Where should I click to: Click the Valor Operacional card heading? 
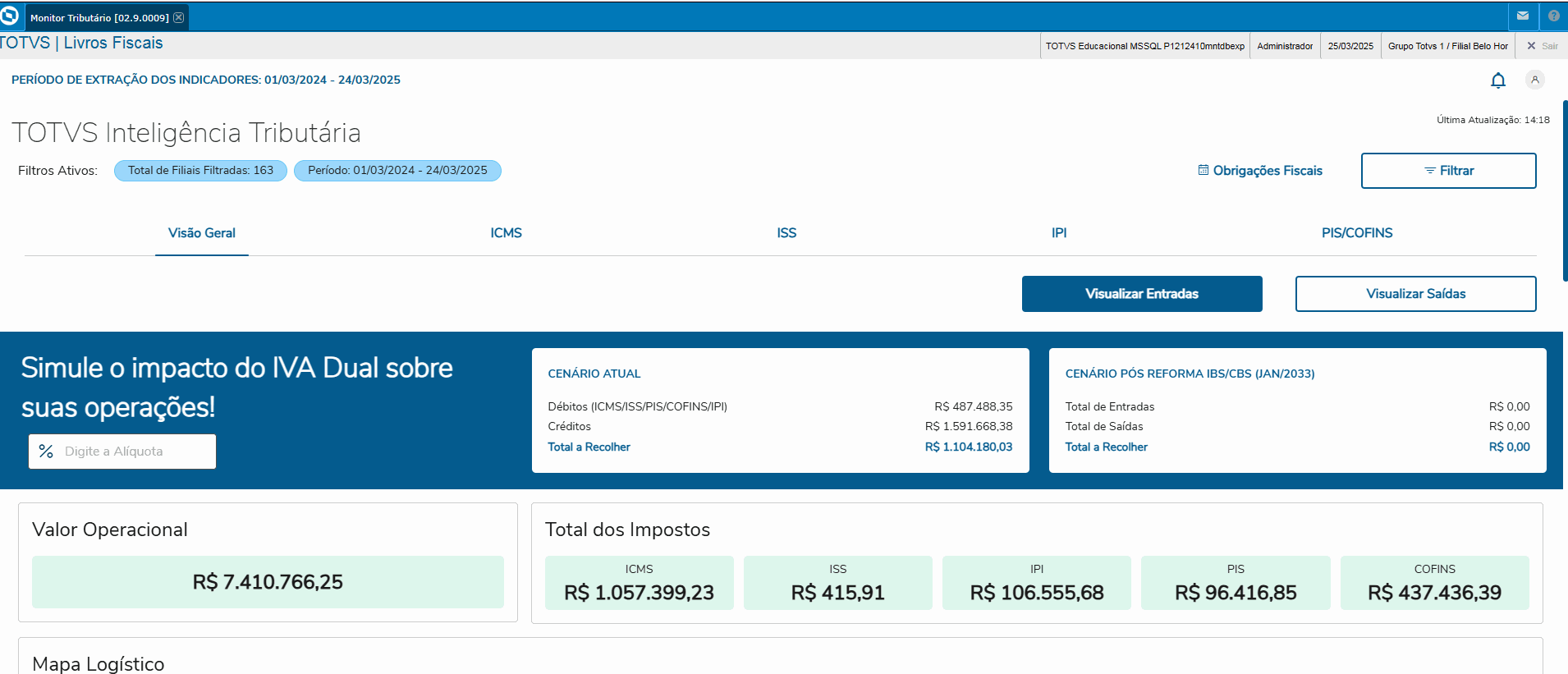click(x=110, y=530)
